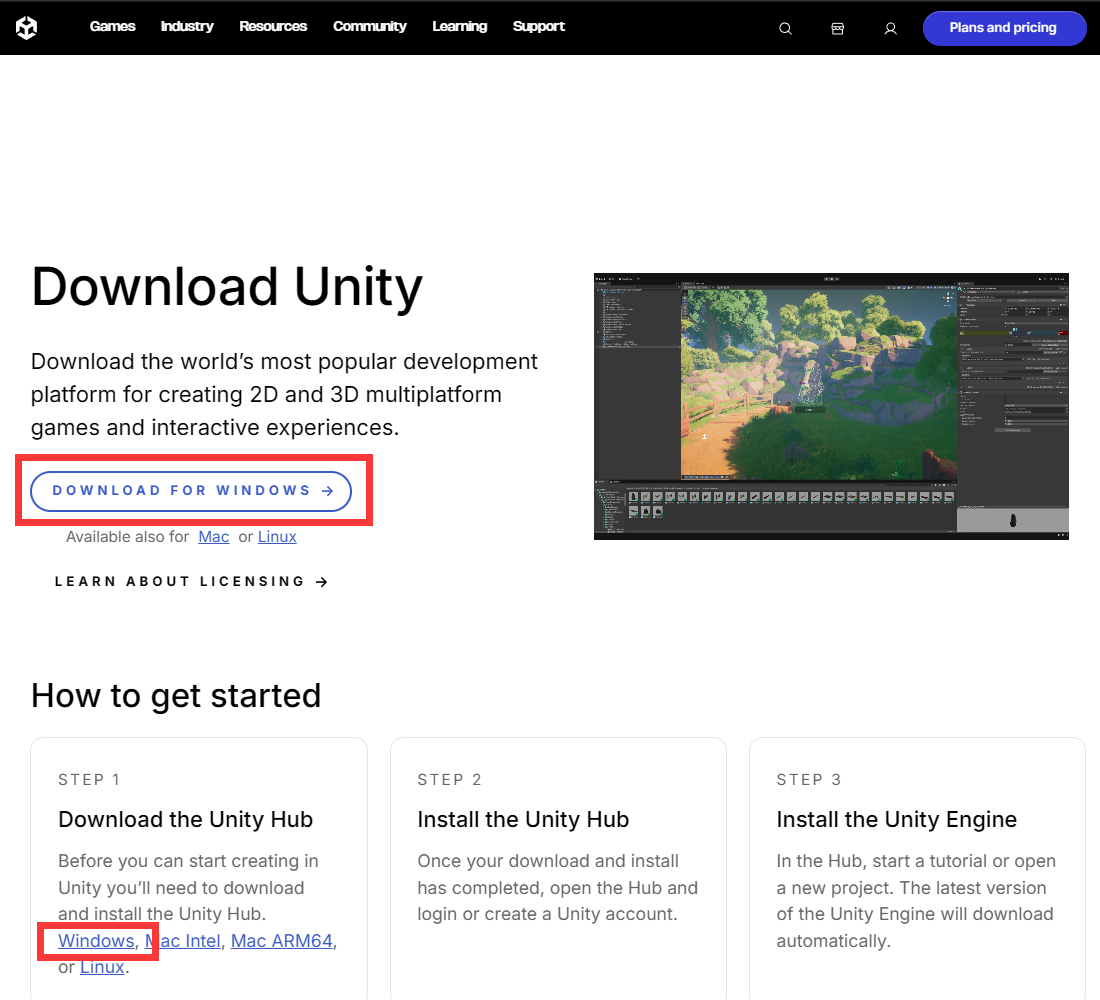Click the user account icon
This screenshot has height=1000, width=1100.
[890, 29]
